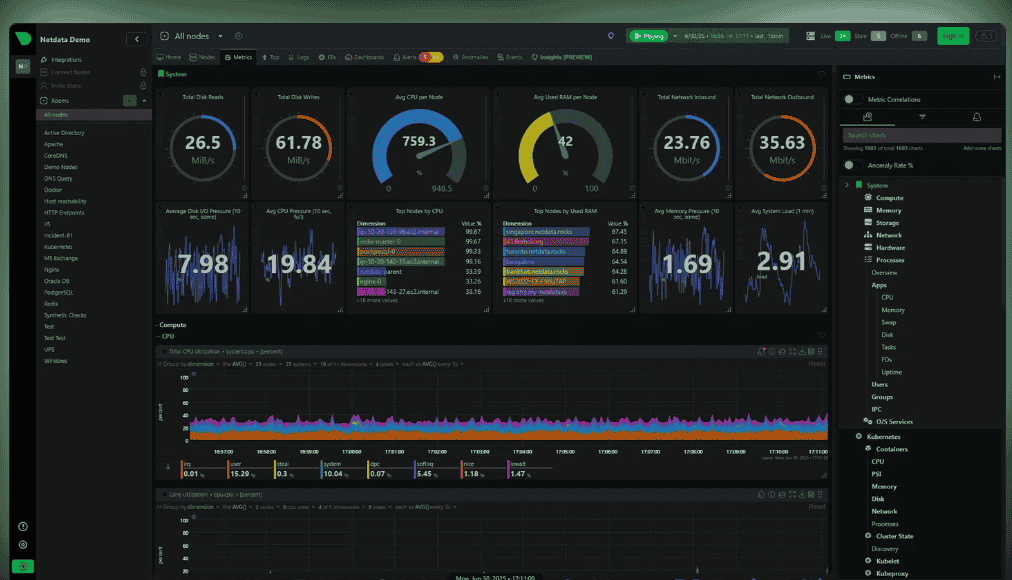Focus the Search charts field
The height and width of the screenshot is (580, 1012).
tap(922, 135)
